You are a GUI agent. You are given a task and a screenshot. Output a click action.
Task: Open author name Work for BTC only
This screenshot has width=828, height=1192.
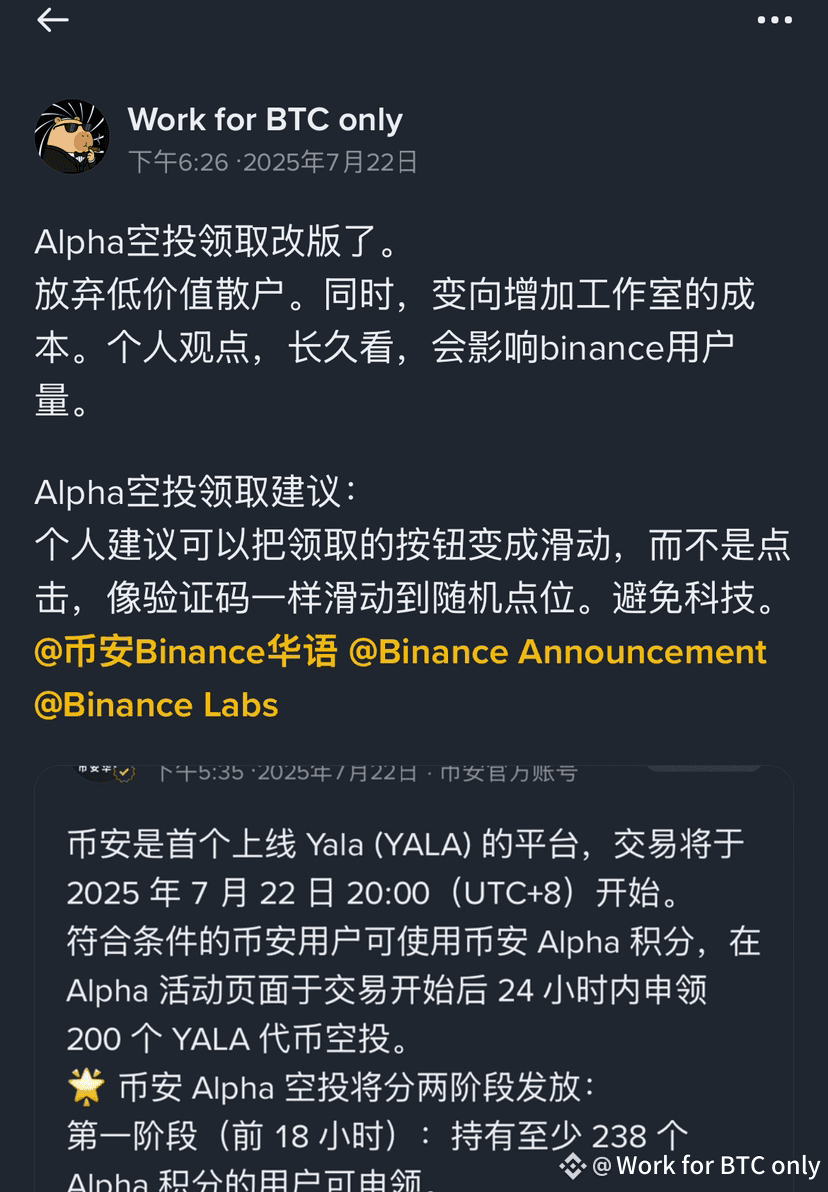click(265, 119)
